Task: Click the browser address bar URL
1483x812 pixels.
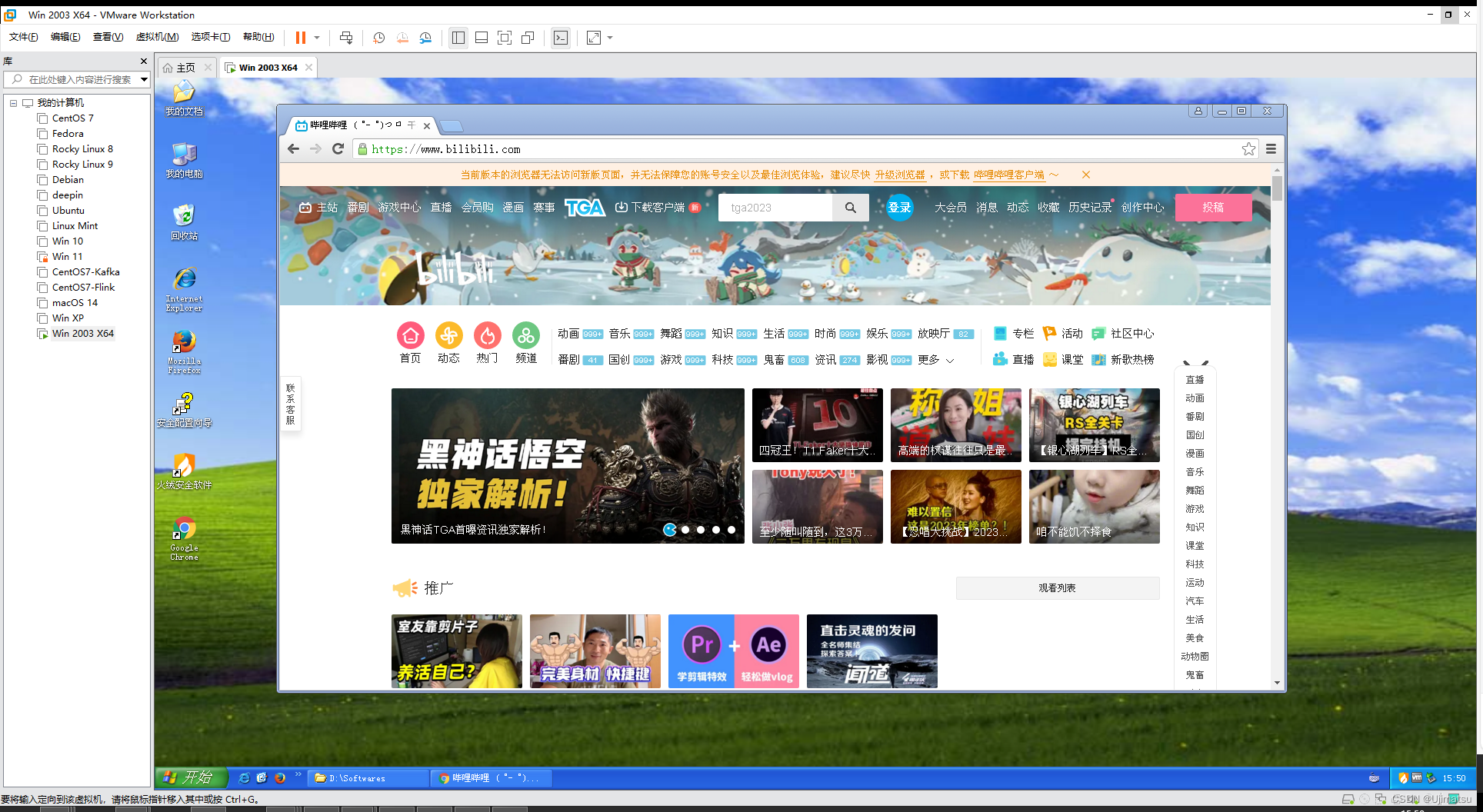Action: [446, 149]
